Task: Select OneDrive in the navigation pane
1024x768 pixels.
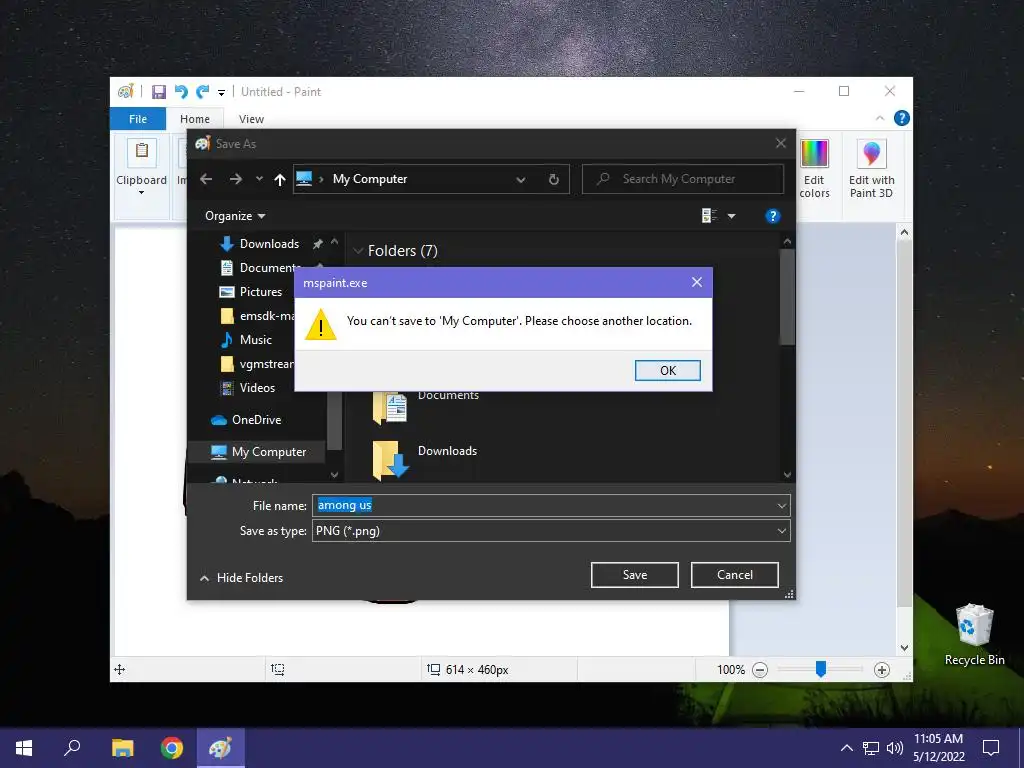Action: click(246, 420)
